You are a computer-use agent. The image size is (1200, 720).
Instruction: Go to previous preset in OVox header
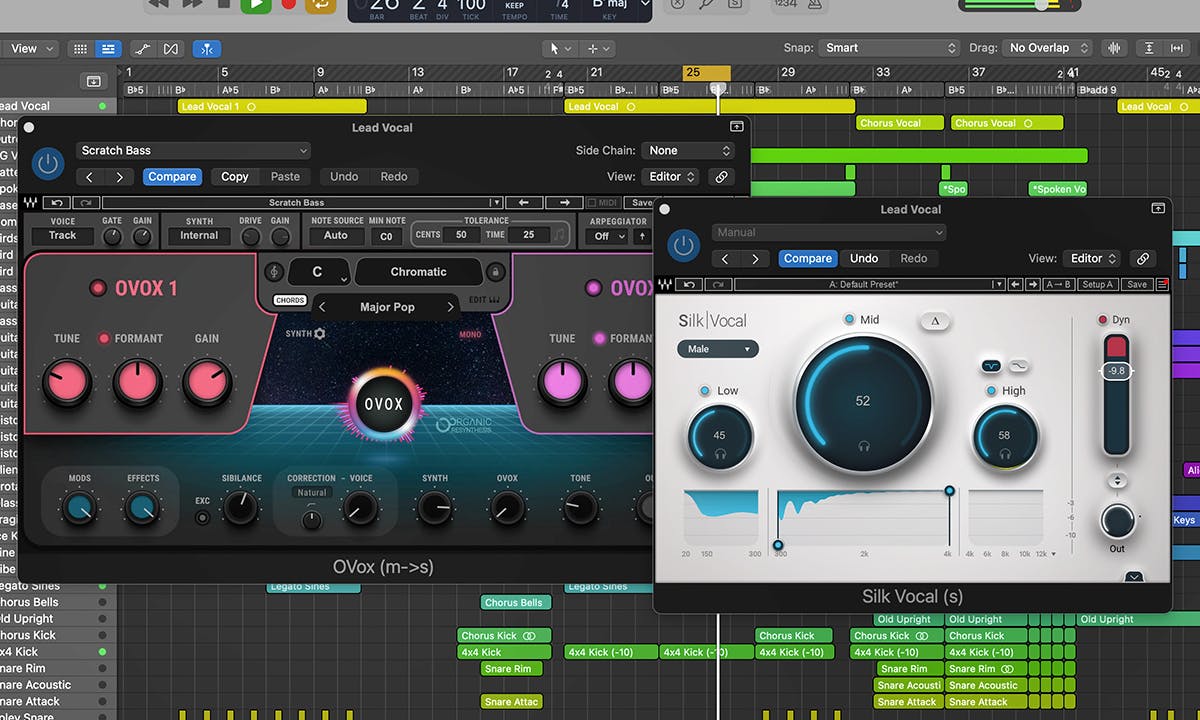coord(90,177)
